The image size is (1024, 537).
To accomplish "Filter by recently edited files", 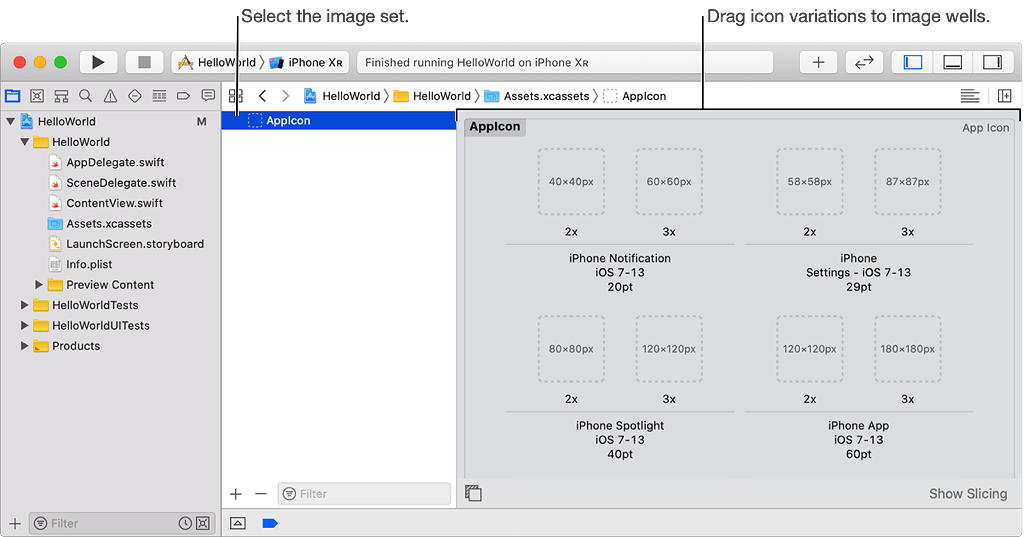I will point(185,523).
